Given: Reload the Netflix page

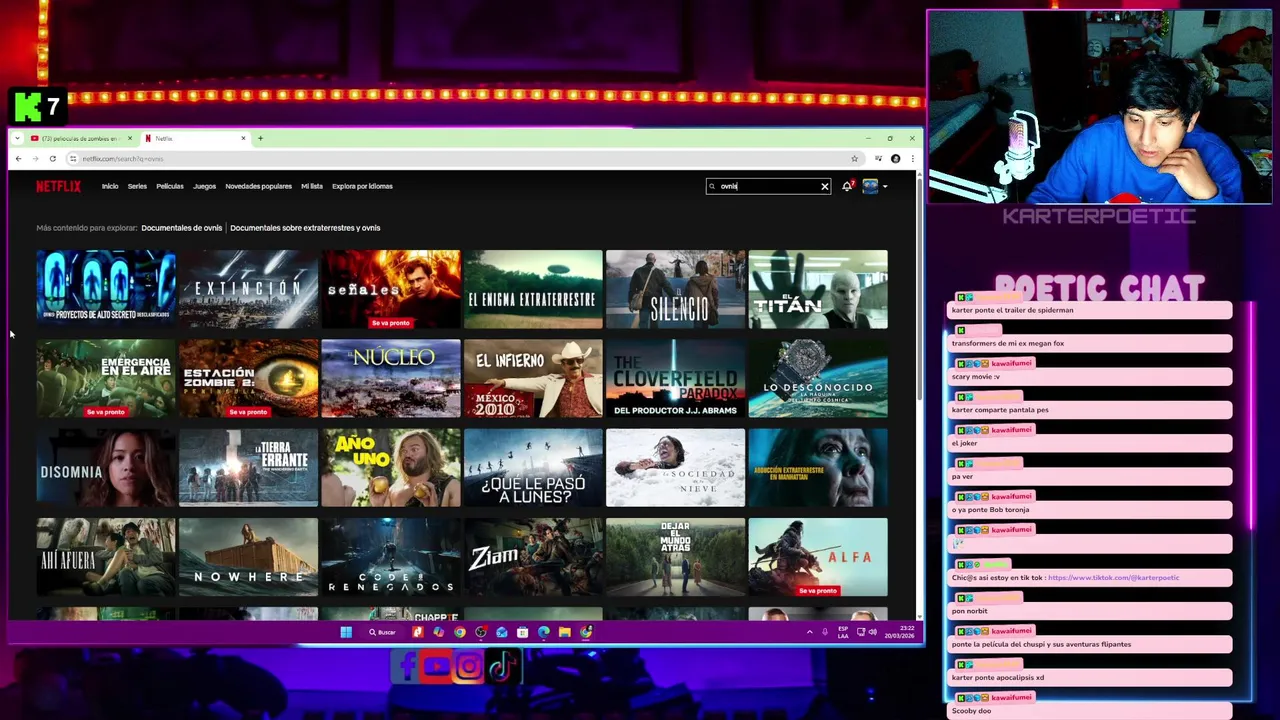Looking at the screenshot, I should pos(52,158).
